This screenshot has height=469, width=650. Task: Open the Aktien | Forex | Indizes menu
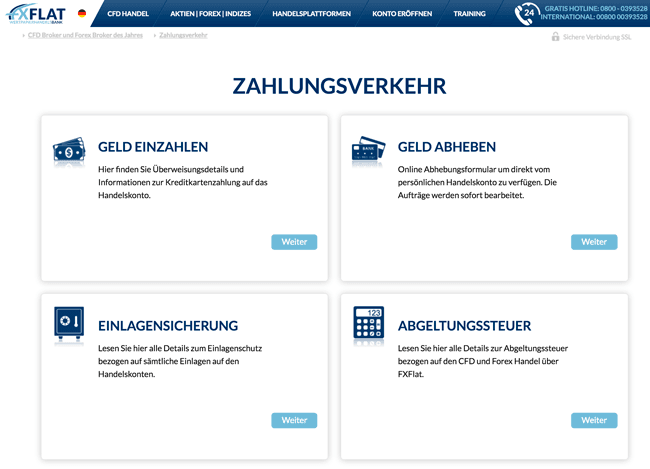click(211, 14)
